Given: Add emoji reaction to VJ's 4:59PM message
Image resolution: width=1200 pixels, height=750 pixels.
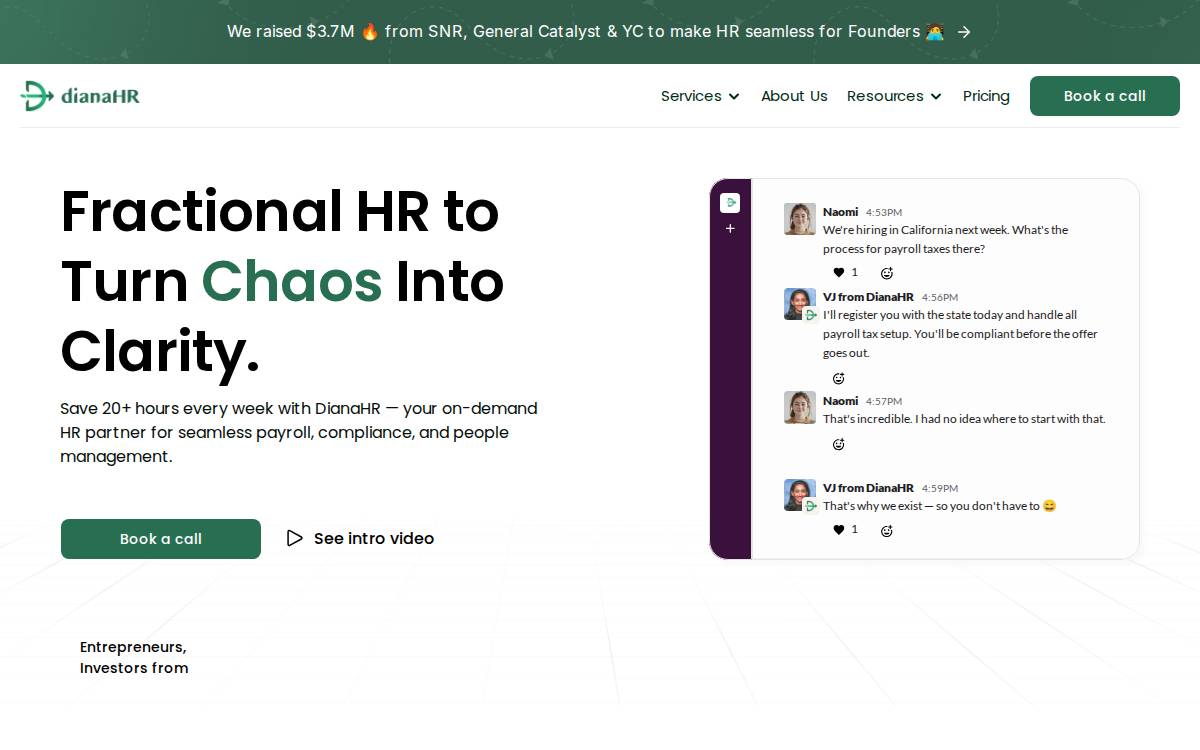Looking at the screenshot, I should (886, 531).
